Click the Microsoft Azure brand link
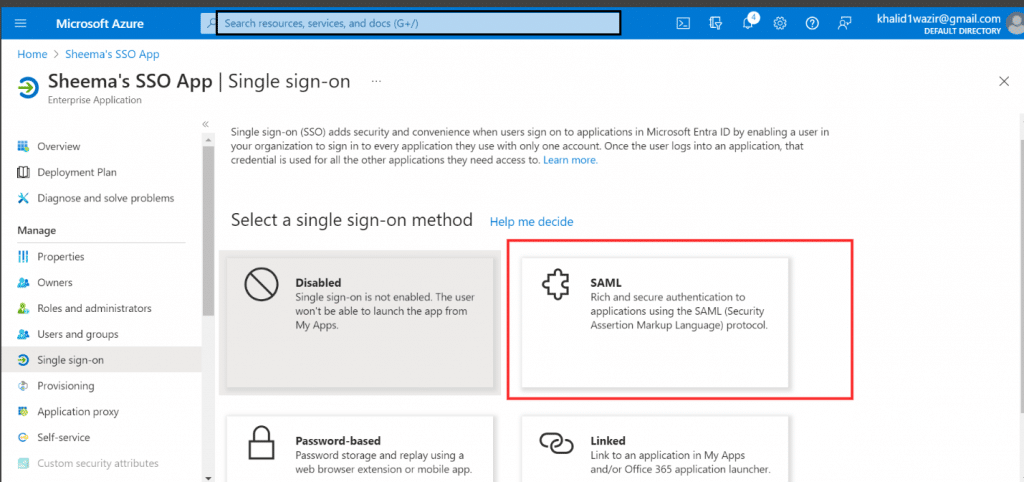 100,24
